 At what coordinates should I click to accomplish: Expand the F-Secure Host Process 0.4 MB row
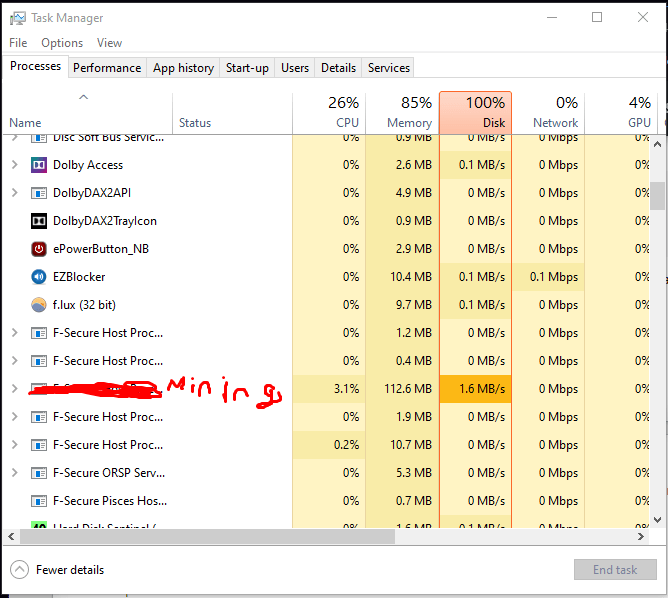point(14,361)
